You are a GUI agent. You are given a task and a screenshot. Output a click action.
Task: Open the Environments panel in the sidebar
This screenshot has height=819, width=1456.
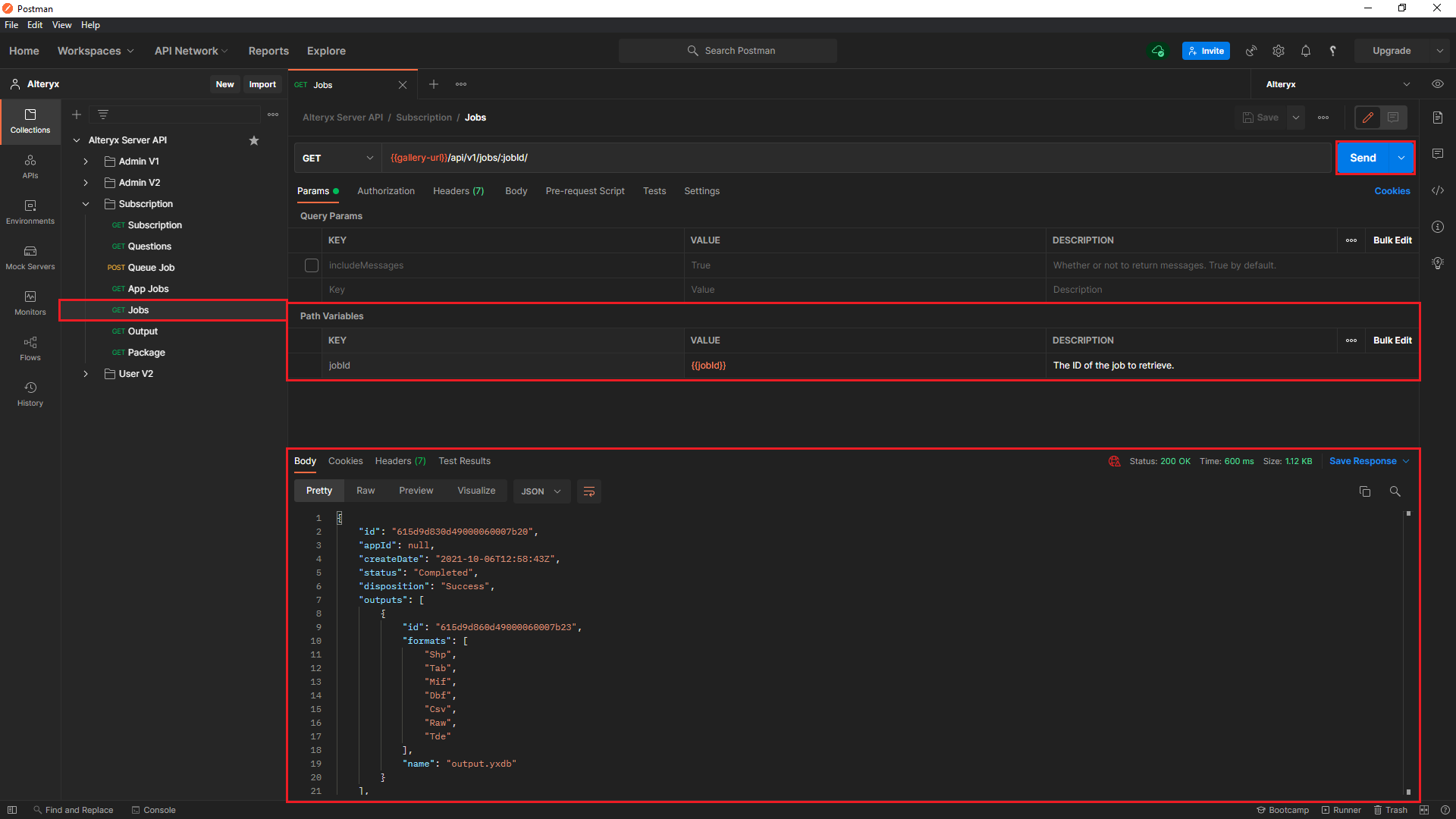tap(30, 211)
